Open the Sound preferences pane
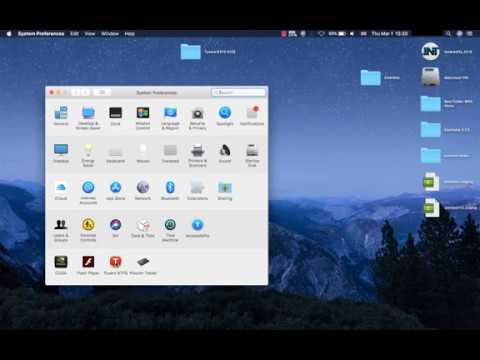480x360 pixels. tap(225, 153)
